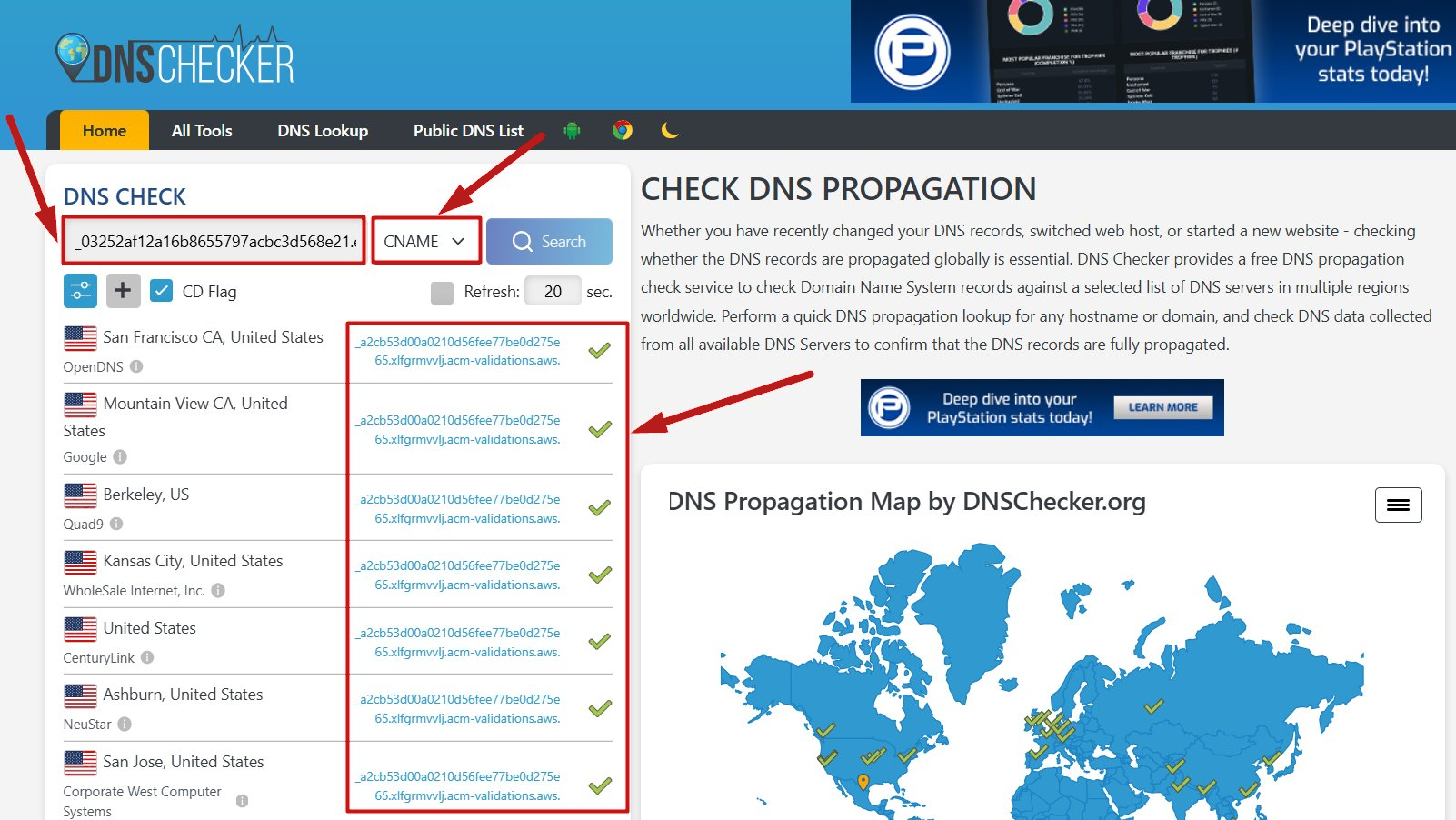Screen dimensions: 1456x820
Task: Click the green checkmark in the Google row
Action: (600, 429)
